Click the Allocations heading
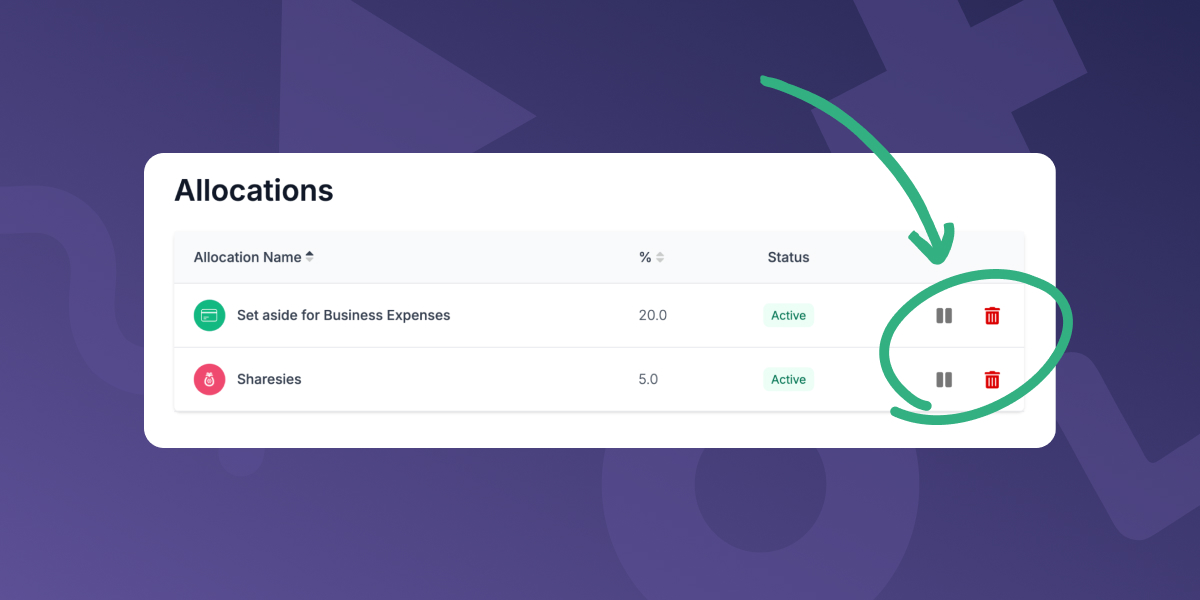 (254, 190)
